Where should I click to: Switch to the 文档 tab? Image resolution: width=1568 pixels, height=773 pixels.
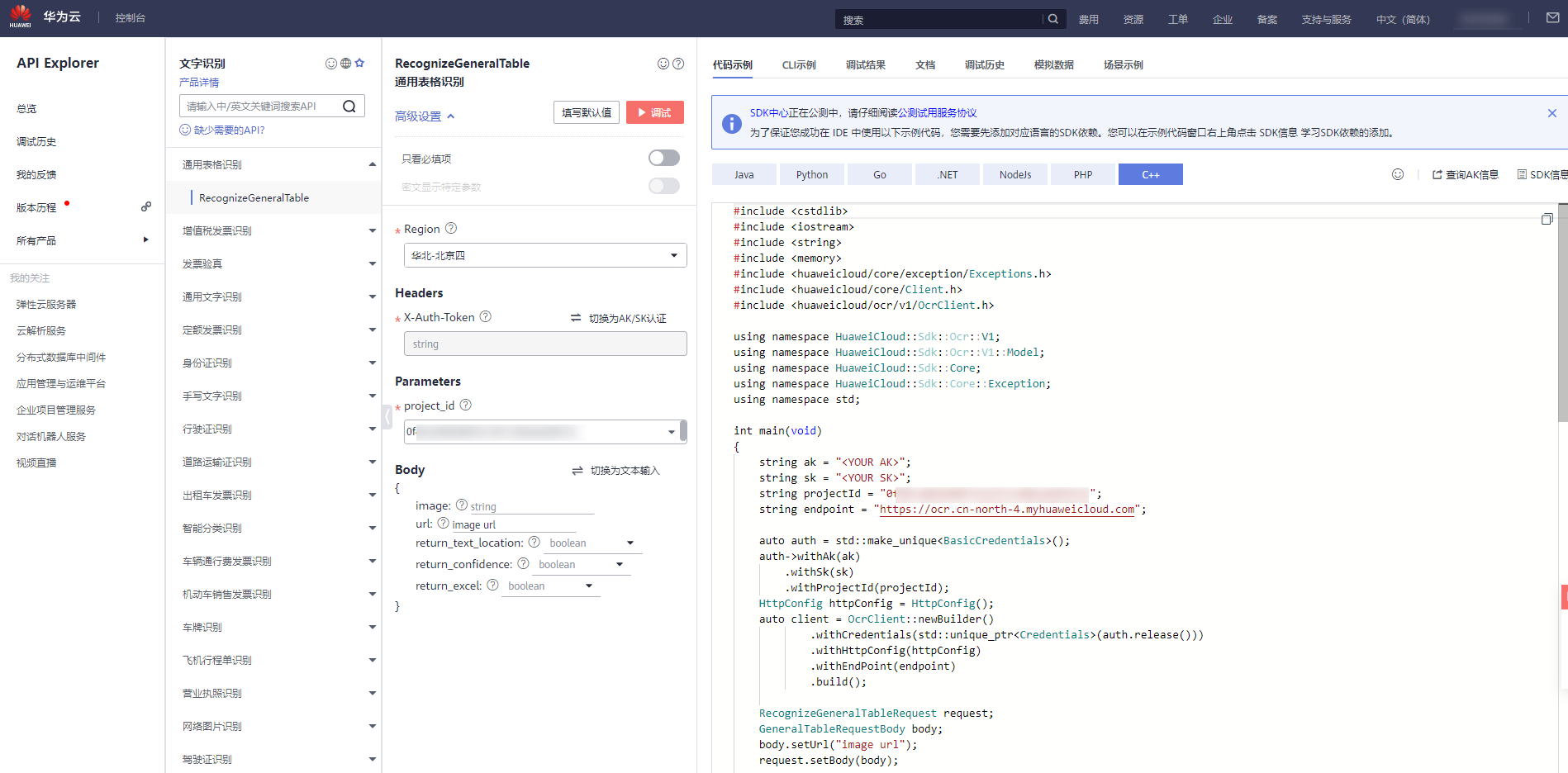click(x=925, y=64)
